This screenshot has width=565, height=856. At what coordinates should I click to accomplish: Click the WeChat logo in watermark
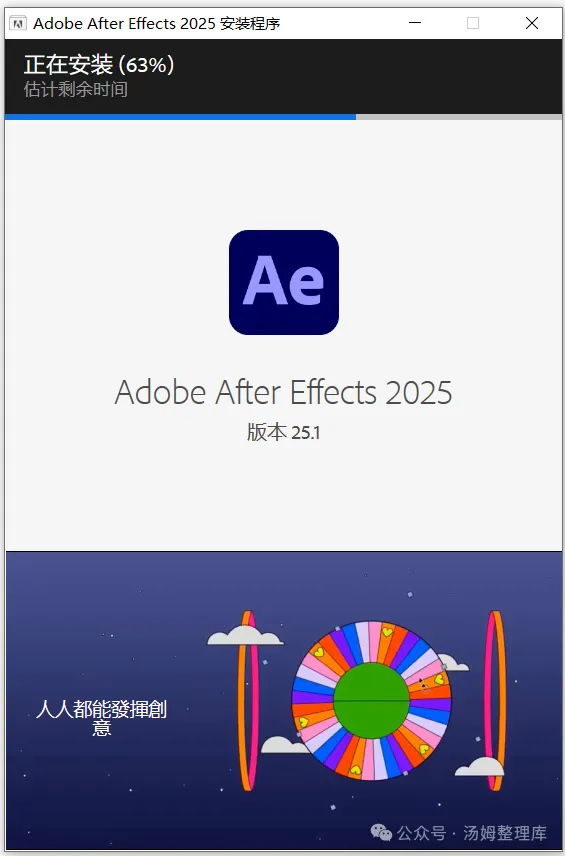pyautogui.click(x=381, y=833)
